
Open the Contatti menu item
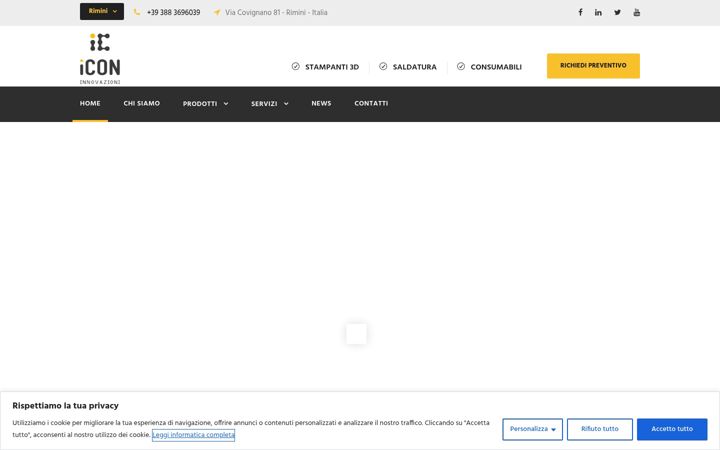[x=371, y=104]
